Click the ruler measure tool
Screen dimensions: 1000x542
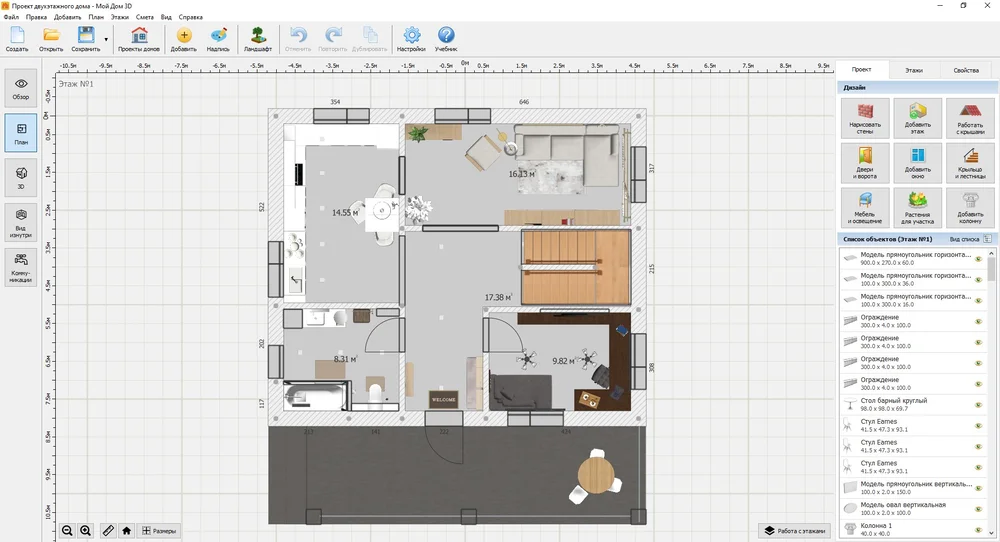108,530
